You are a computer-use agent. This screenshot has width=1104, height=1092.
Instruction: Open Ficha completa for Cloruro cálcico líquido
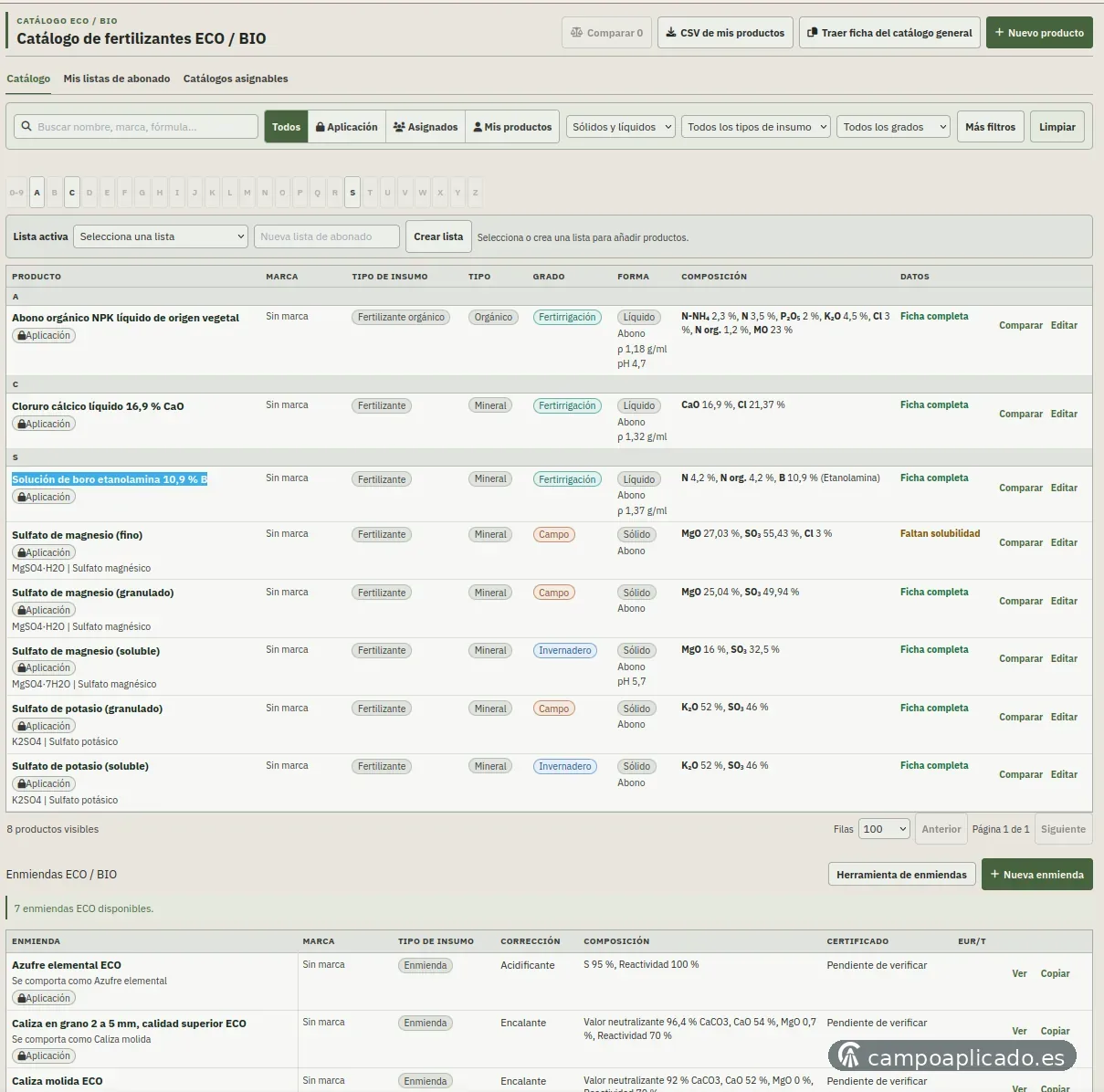click(934, 404)
